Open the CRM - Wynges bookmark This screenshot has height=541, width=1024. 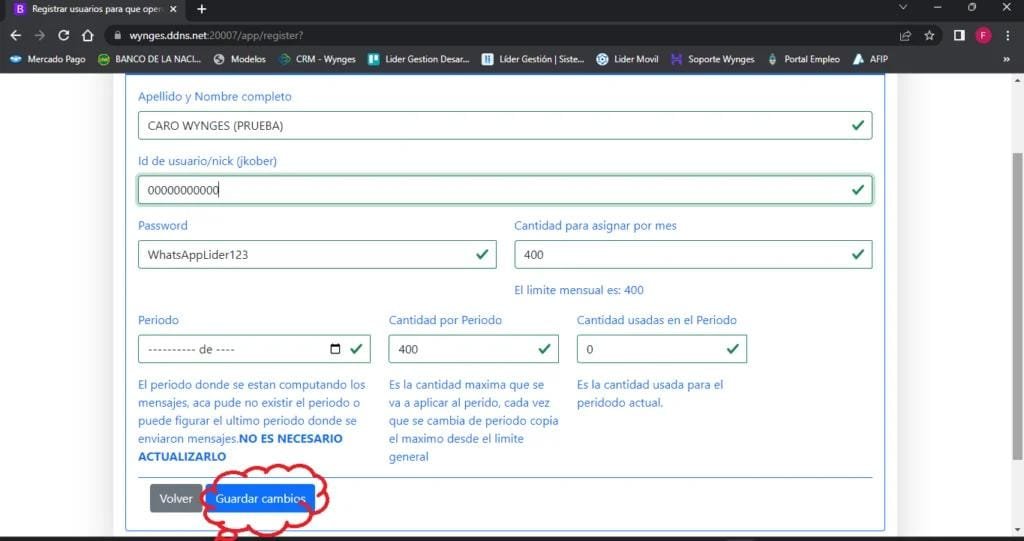coord(317,59)
